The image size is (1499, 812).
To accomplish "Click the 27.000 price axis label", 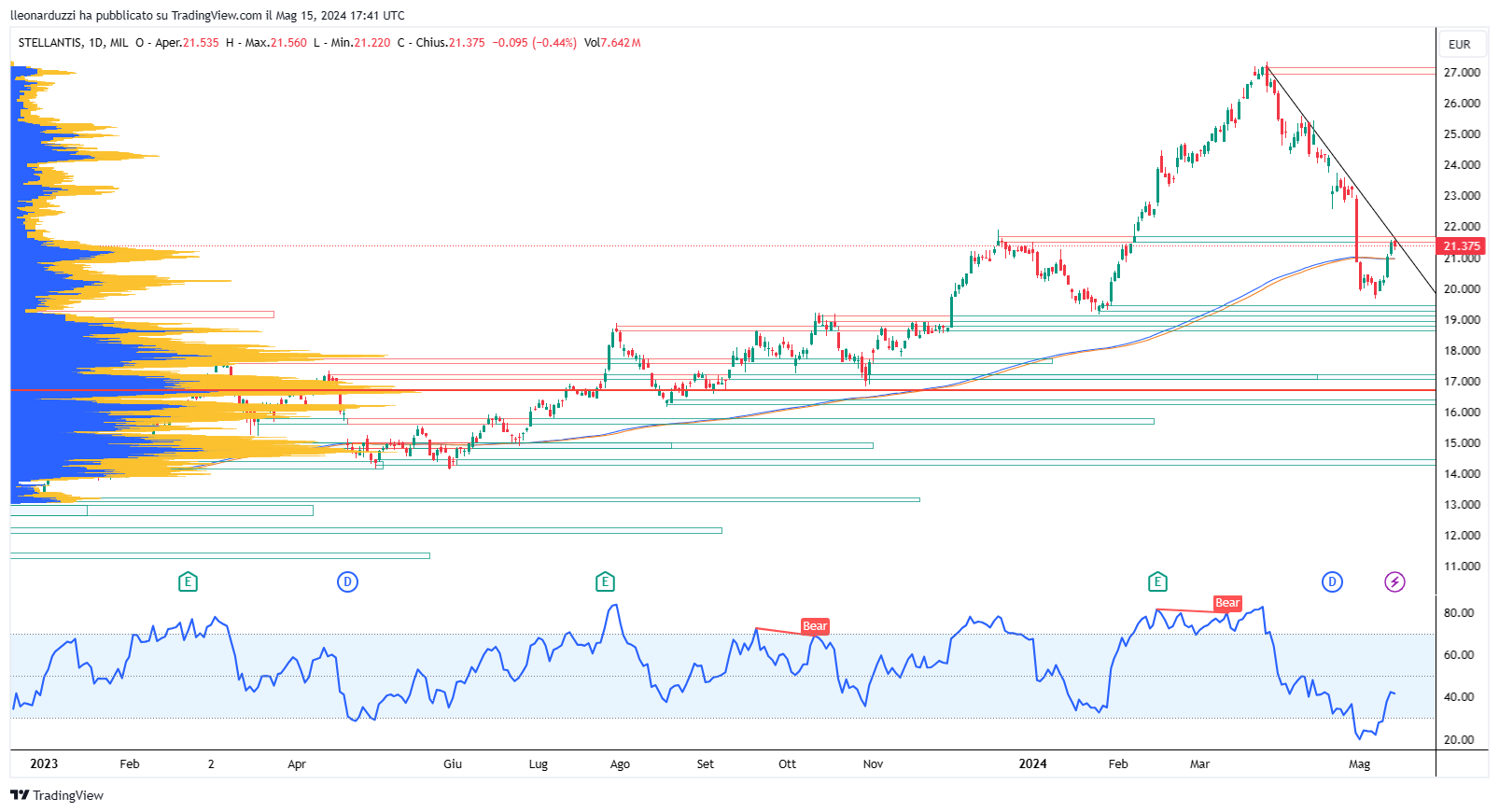I will click(1462, 73).
